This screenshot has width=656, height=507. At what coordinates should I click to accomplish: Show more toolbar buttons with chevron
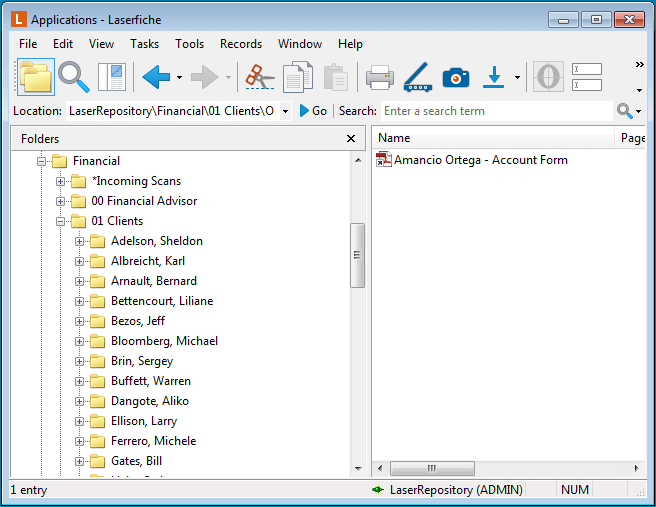[639, 64]
